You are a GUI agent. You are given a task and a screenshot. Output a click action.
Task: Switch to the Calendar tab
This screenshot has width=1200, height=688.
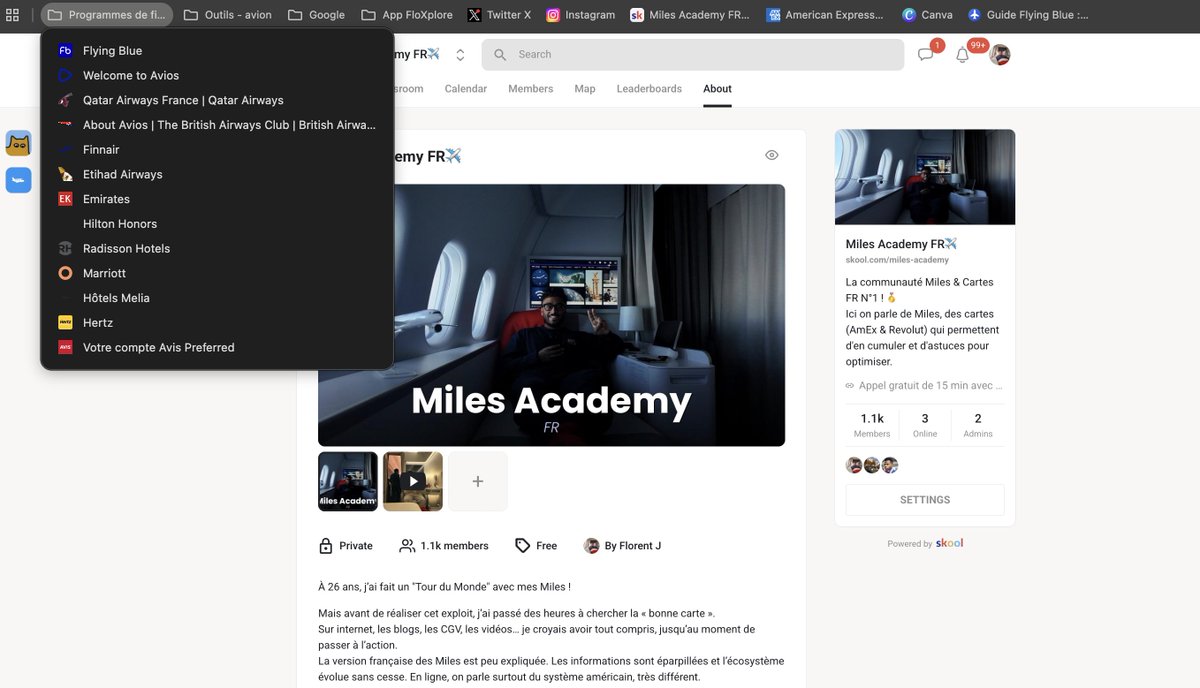[466, 89]
